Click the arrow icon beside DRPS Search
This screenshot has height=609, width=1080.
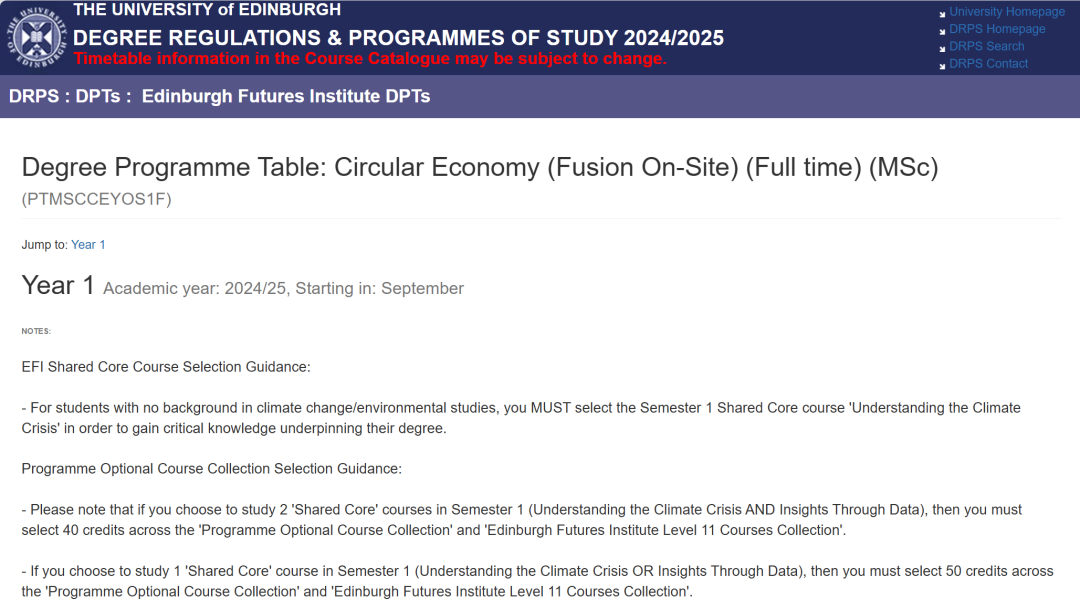click(x=942, y=48)
